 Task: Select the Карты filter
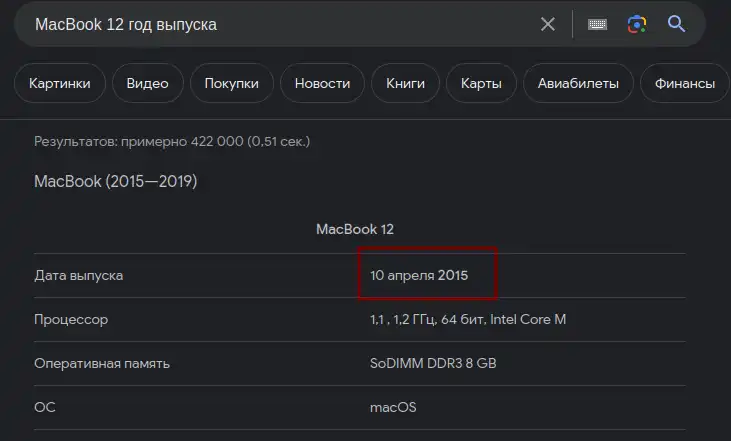tap(481, 83)
